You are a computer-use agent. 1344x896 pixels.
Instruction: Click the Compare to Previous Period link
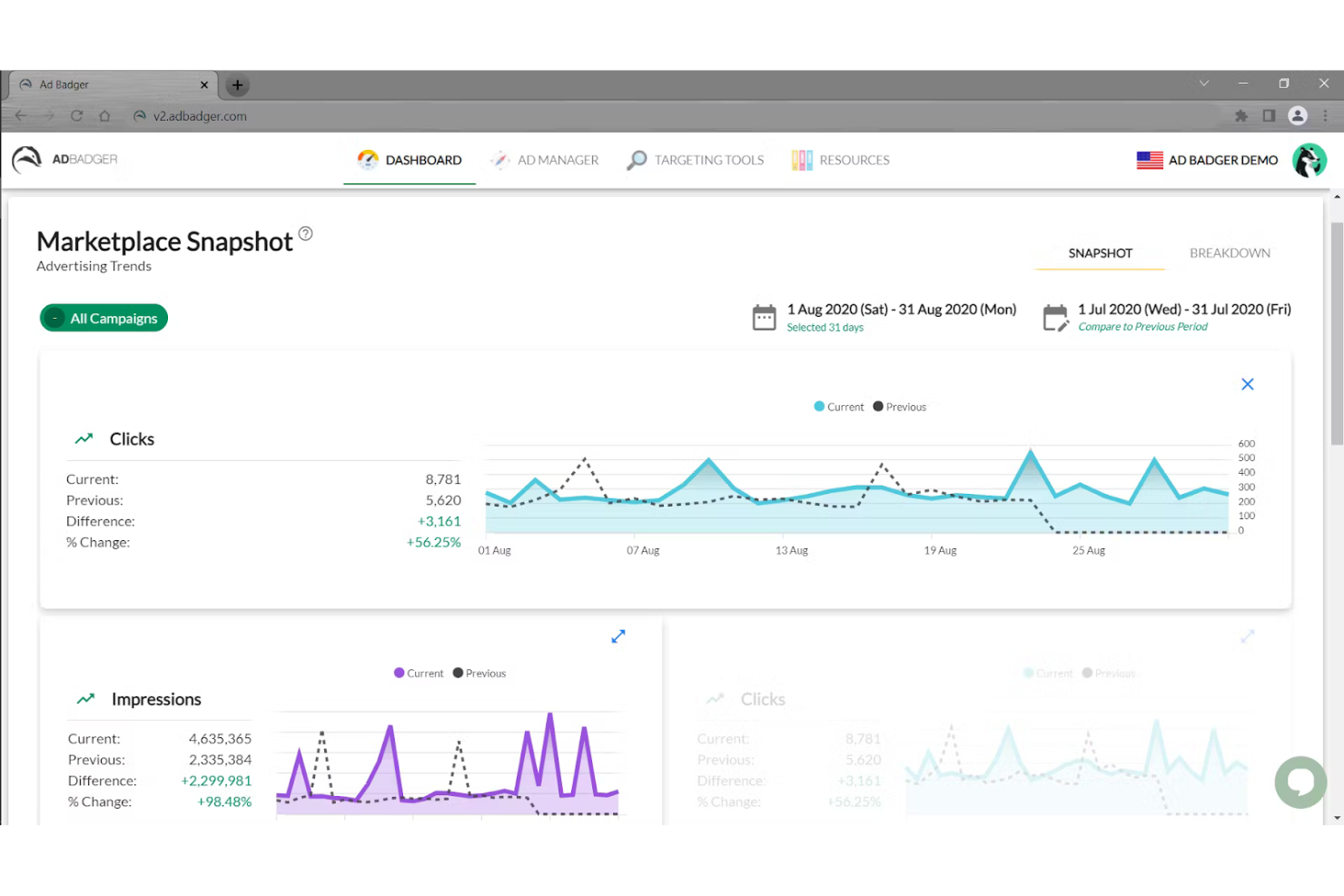(1142, 327)
